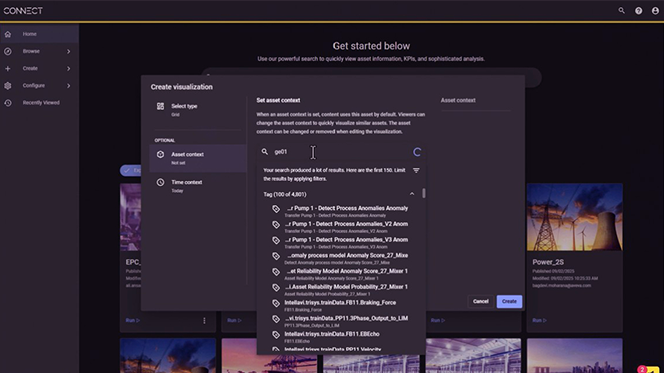Click the Create plus icon

(8, 68)
